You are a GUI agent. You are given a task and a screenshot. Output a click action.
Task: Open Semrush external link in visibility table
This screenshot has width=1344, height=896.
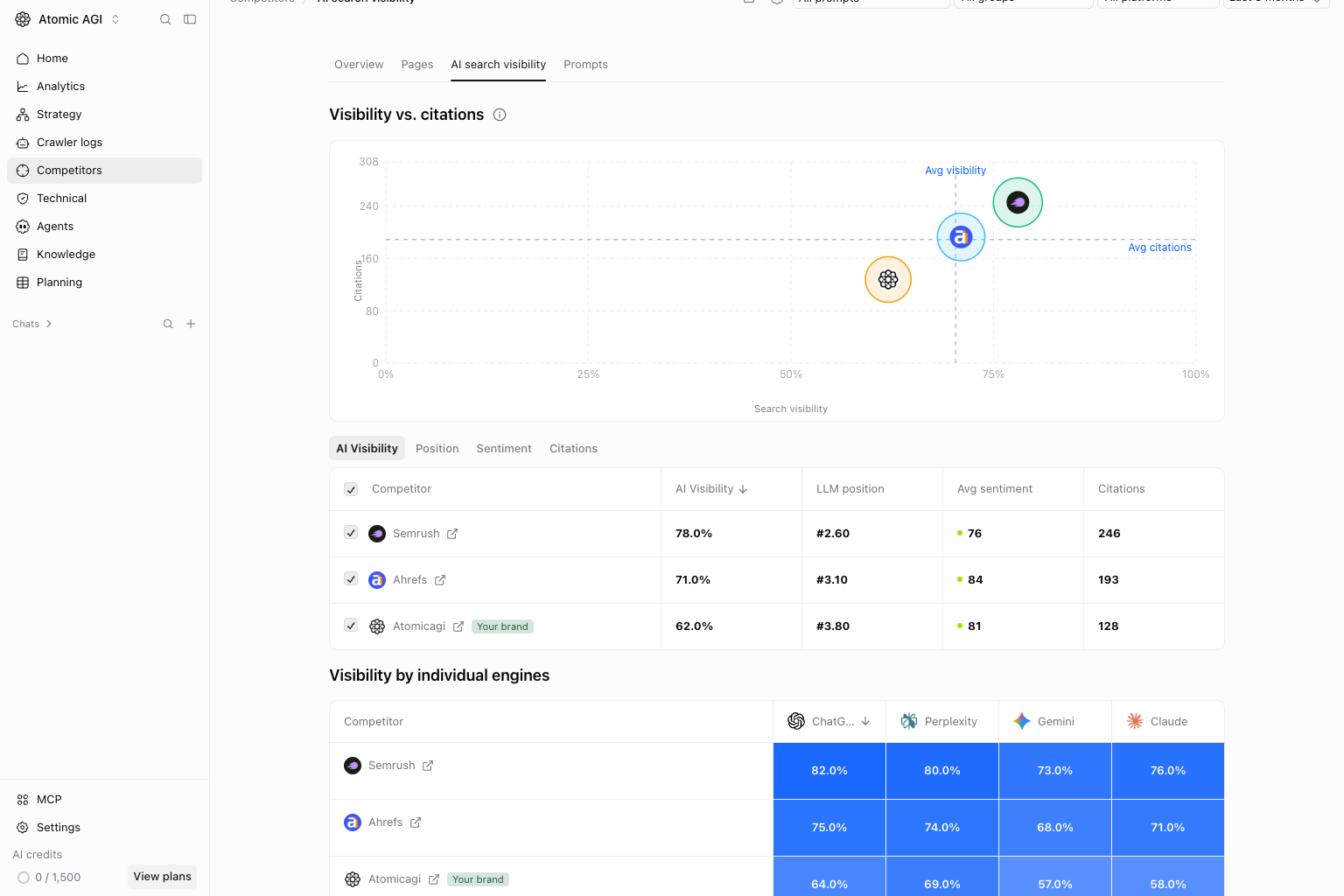click(452, 534)
